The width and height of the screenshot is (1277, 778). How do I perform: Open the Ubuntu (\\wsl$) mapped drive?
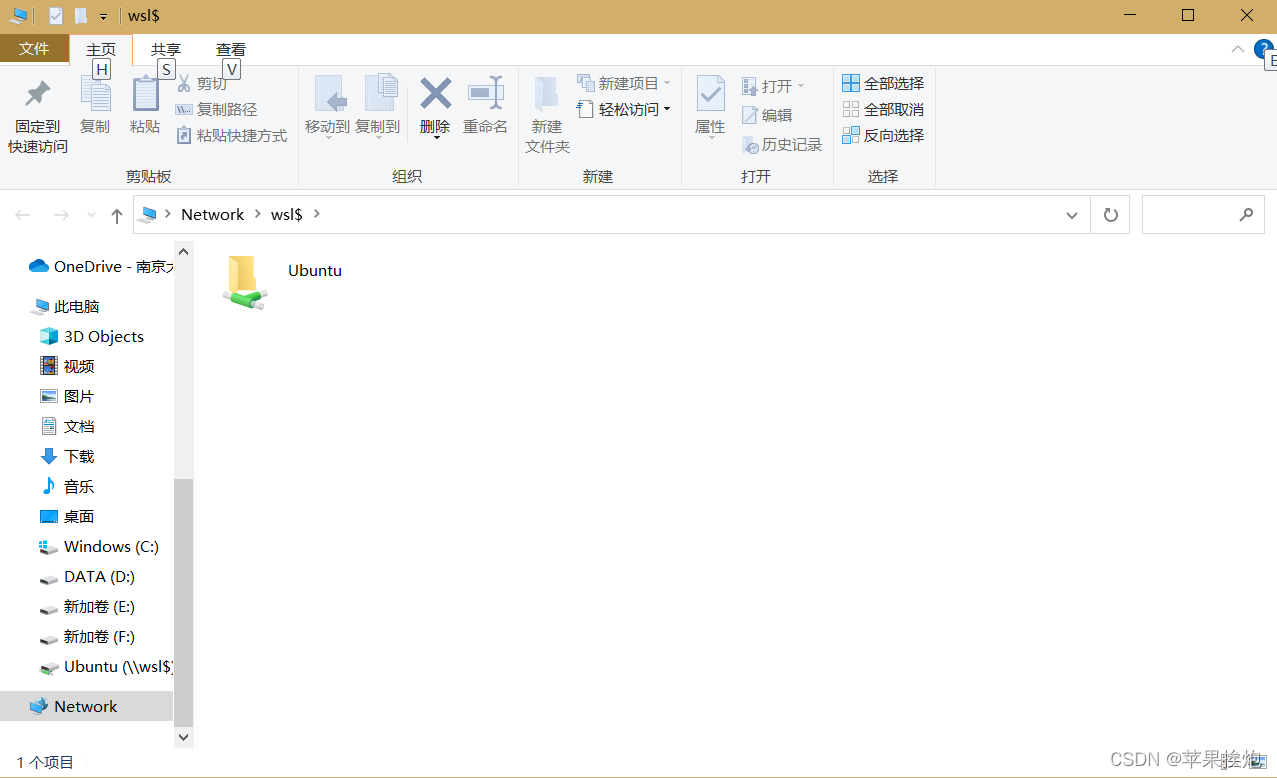tap(106, 666)
